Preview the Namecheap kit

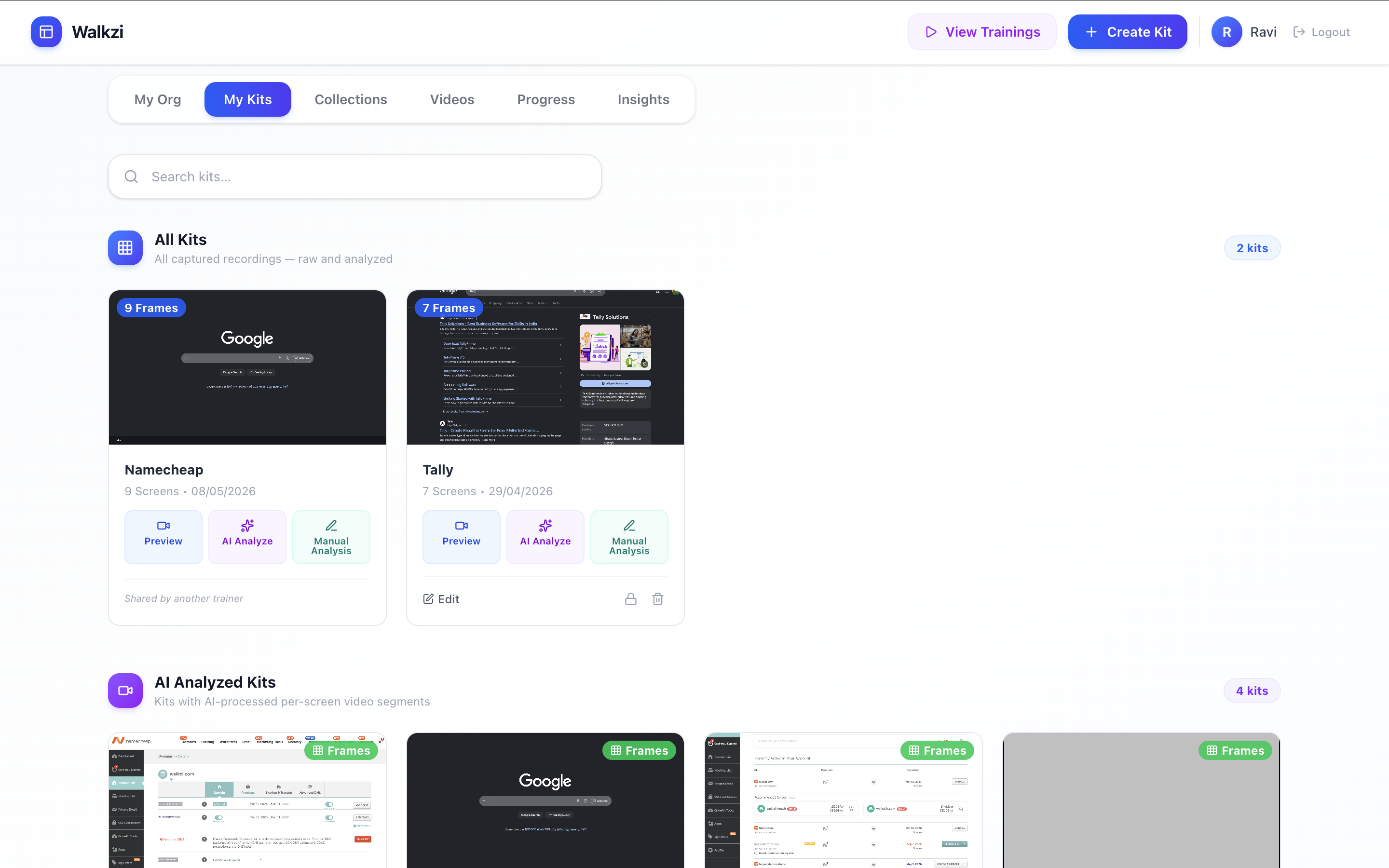point(163,537)
